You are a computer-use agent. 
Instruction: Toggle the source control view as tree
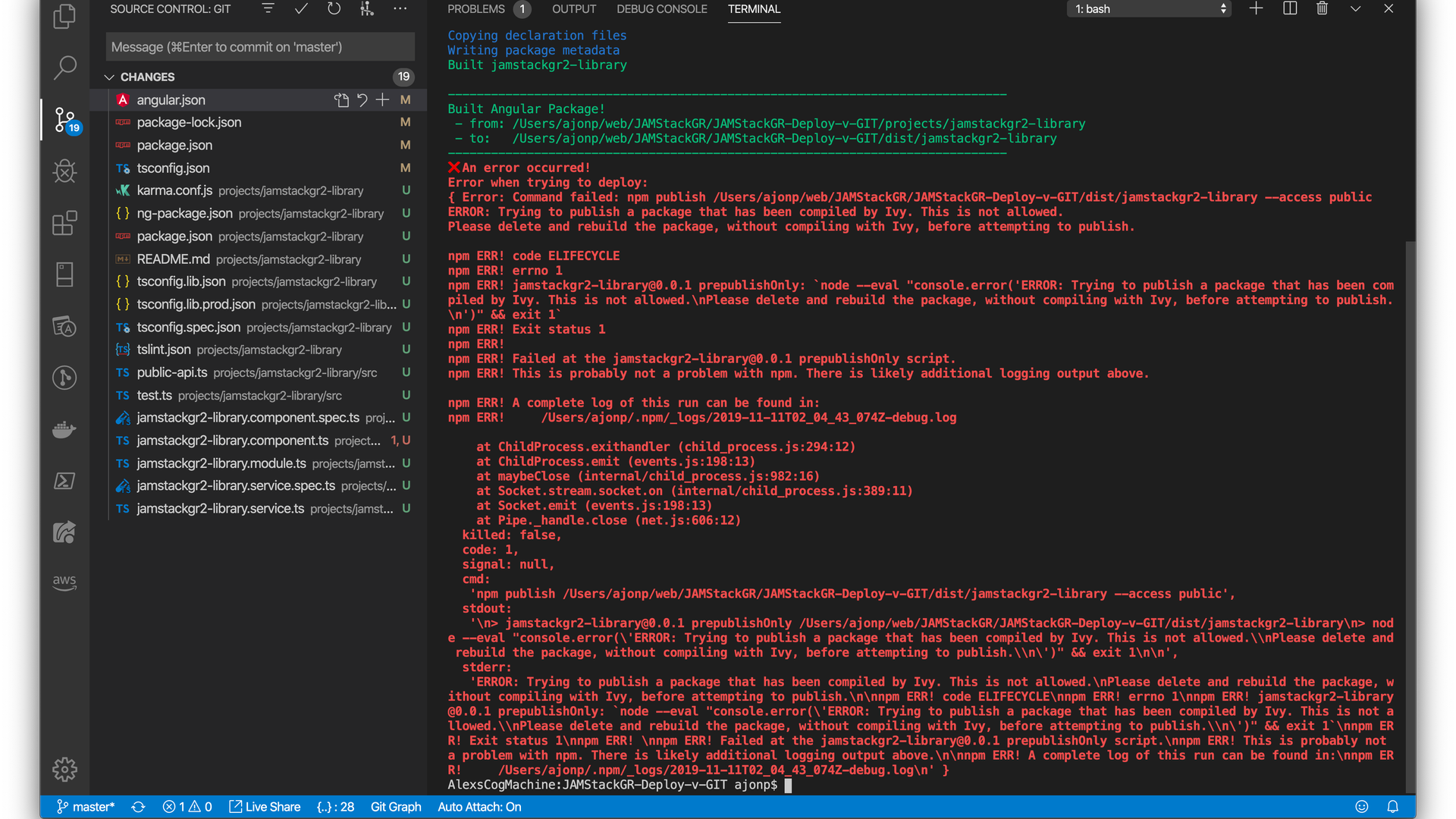pos(268,9)
